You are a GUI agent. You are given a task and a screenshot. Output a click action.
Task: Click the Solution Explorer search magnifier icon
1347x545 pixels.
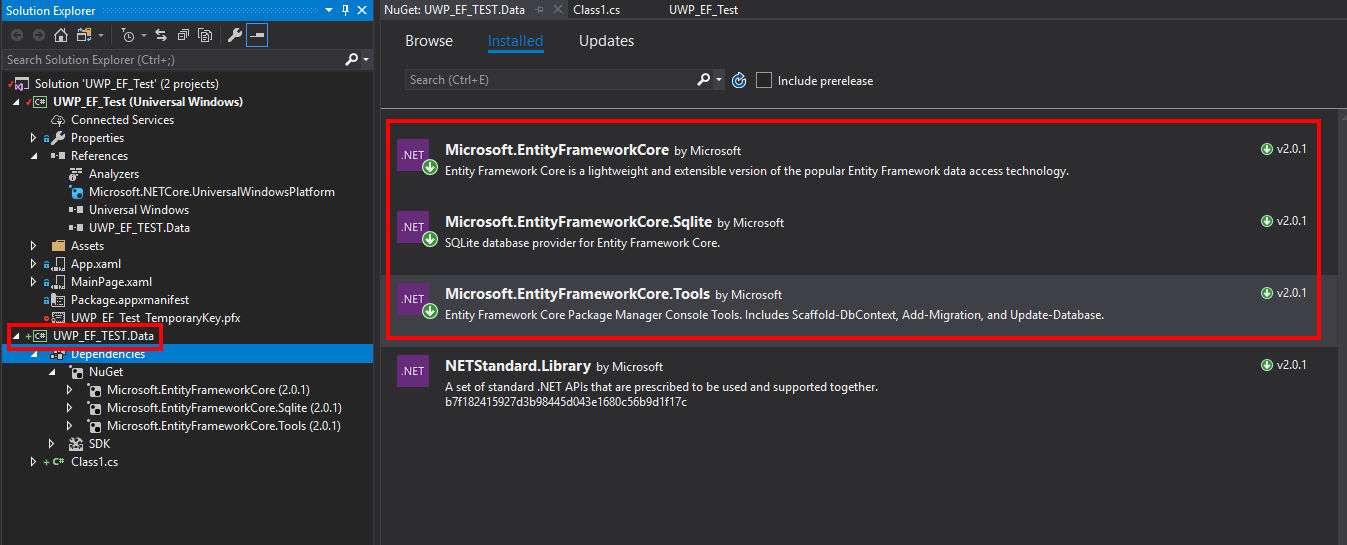coord(351,60)
